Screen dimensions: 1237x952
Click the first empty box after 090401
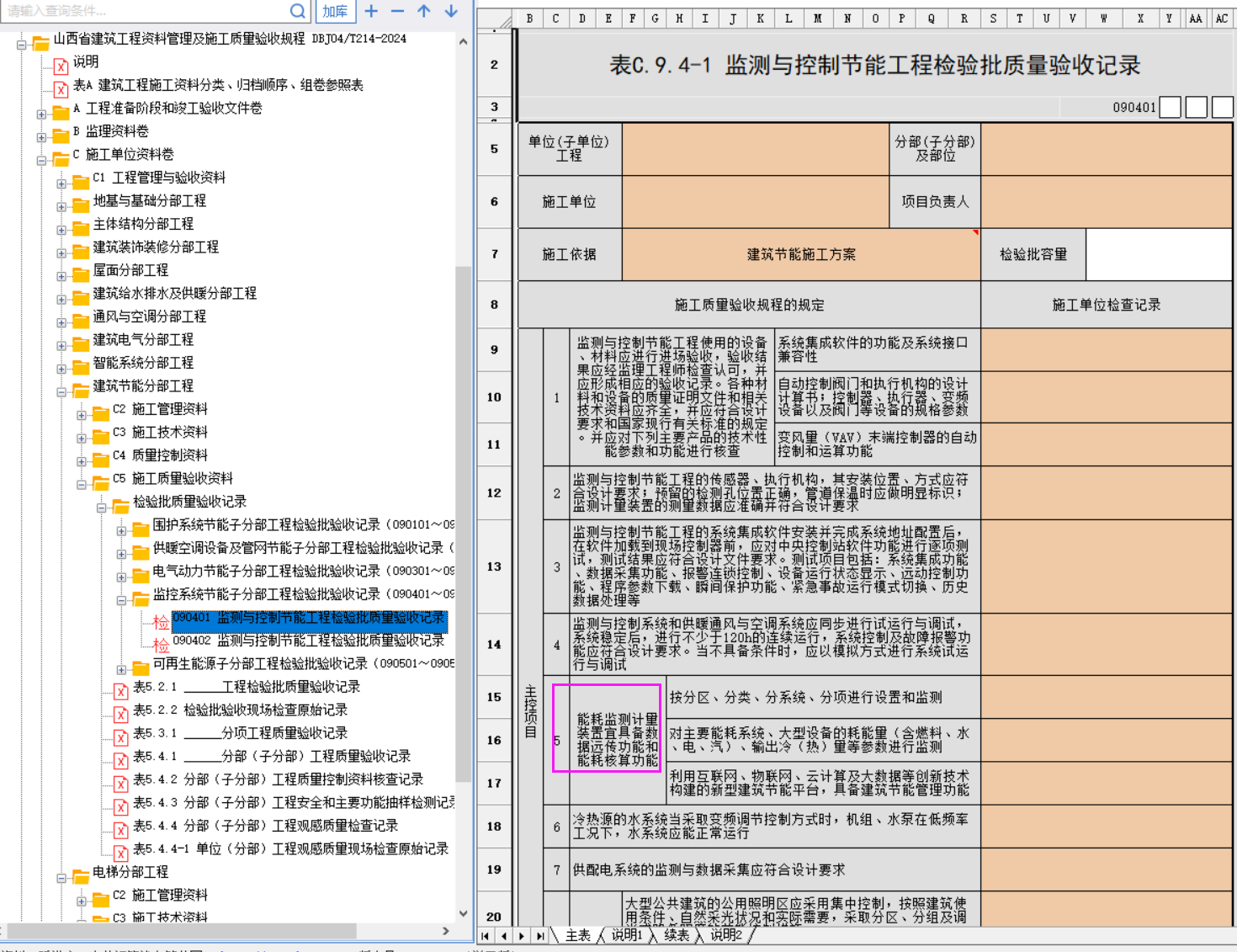1170,107
